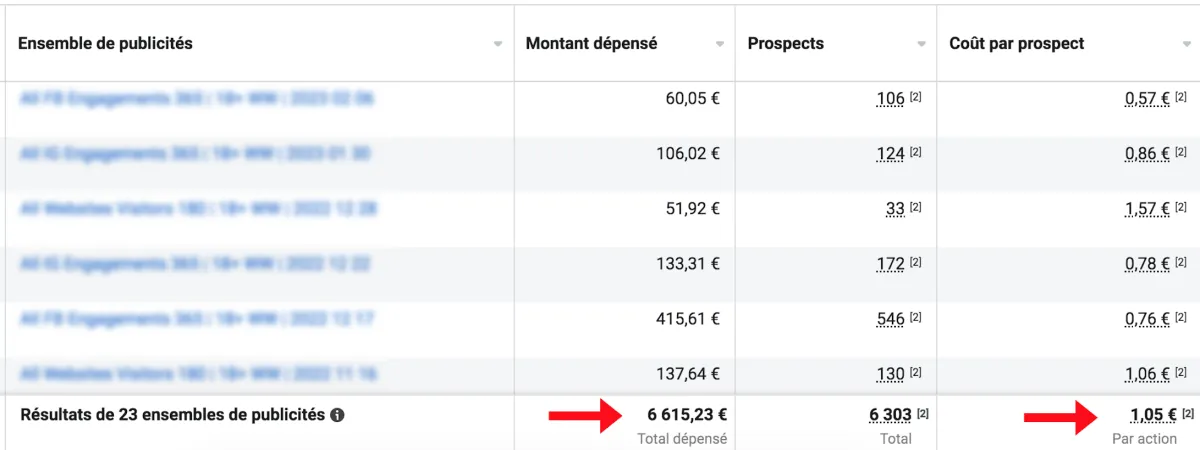Open the Prospects column dropdown arrow
Screen dimensions: 1200x450
tap(922, 44)
